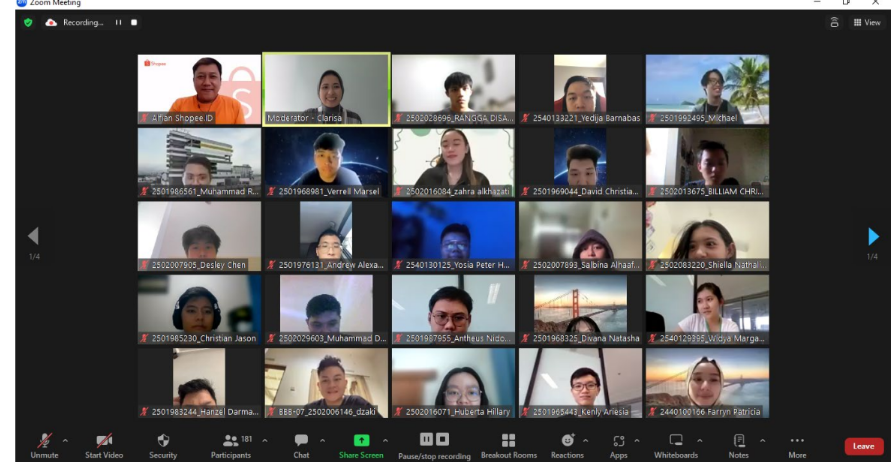Open the View layout menu

point(867,22)
